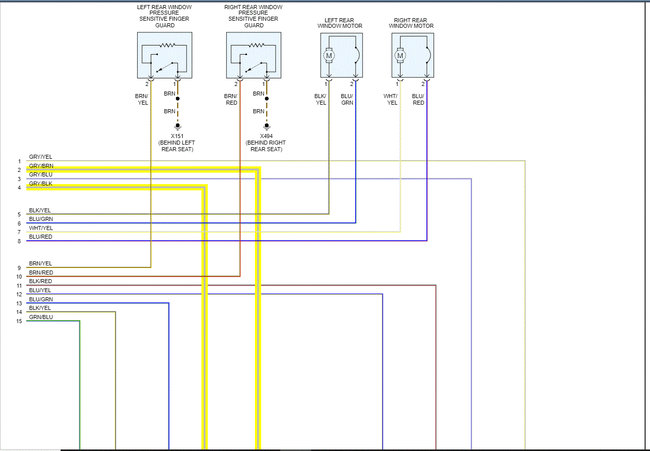Click the ground symbol above X494
Screen dimensions: 650x451
click(267, 126)
